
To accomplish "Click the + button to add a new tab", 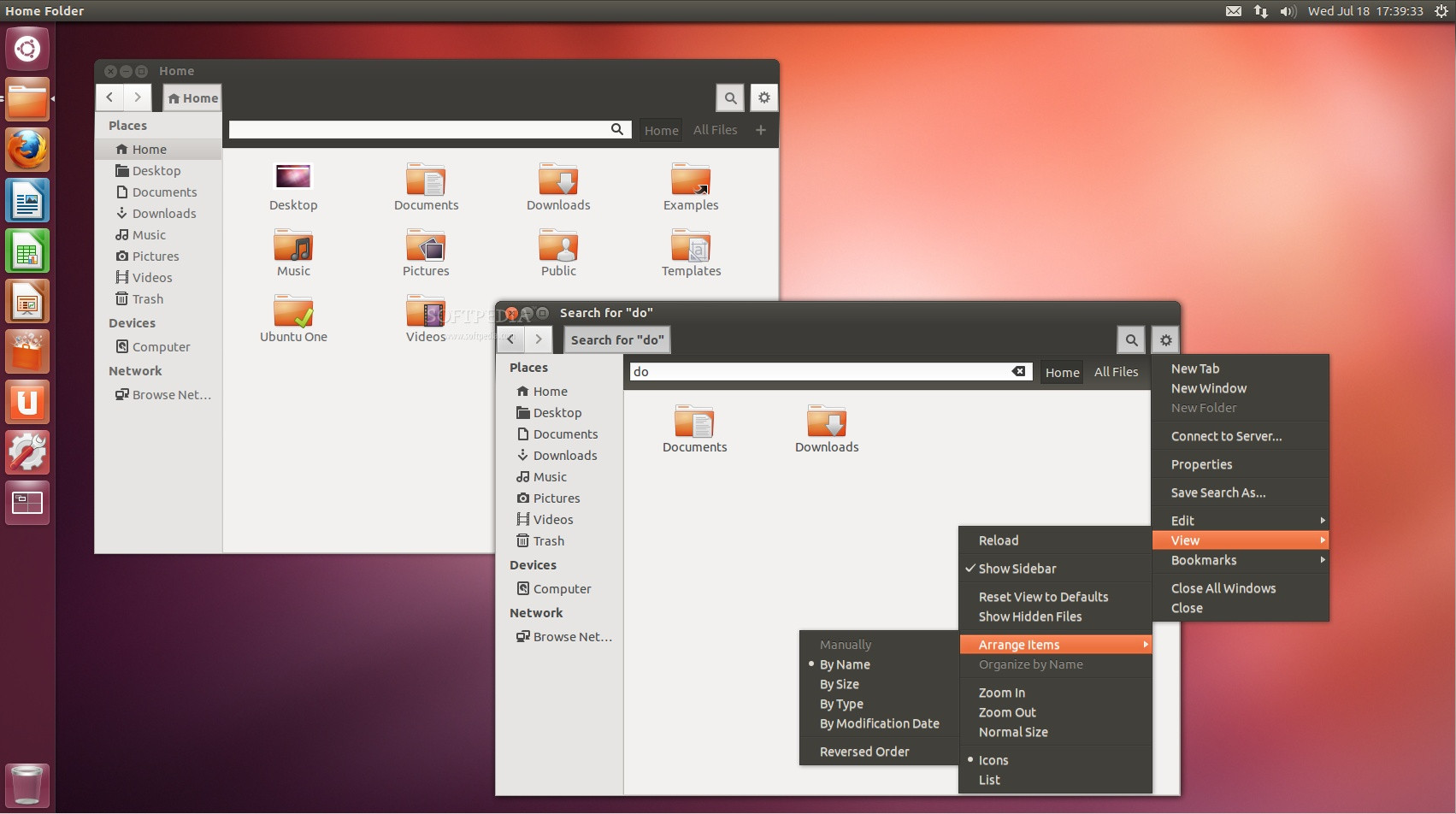I will pos(761,130).
